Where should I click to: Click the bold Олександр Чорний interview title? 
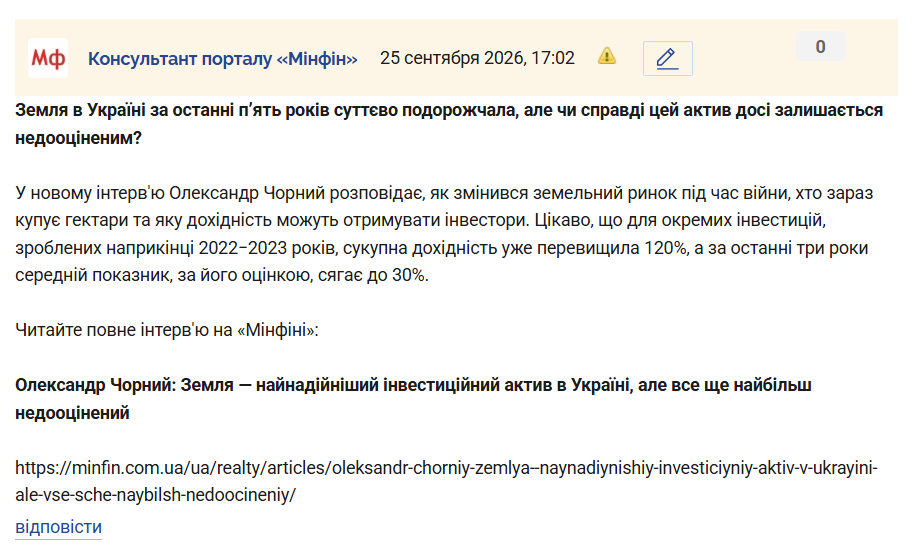(x=413, y=399)
